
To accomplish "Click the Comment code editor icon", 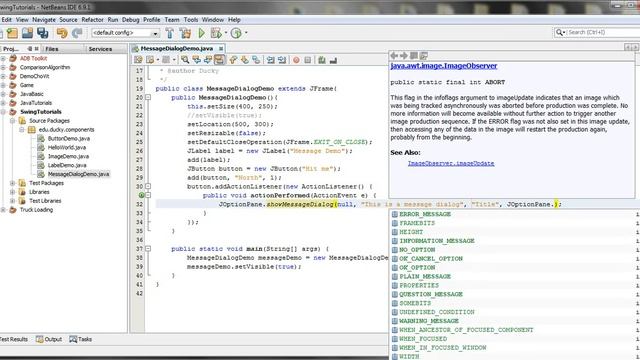I will click(322, 60).
